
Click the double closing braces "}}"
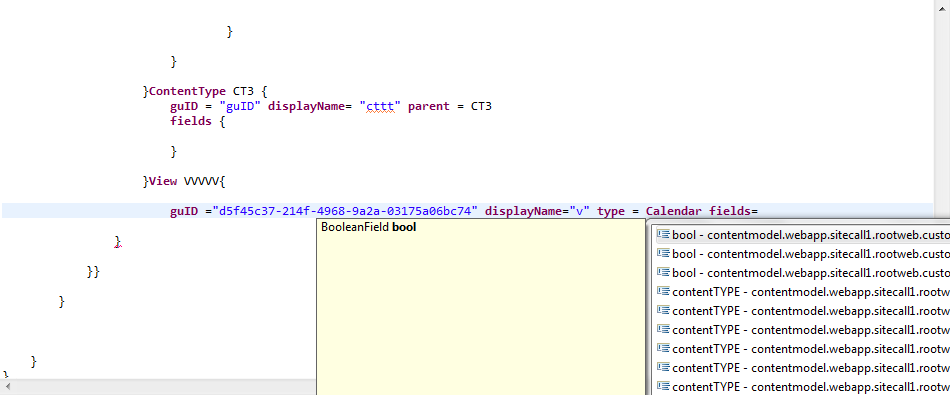coord(93,271)
